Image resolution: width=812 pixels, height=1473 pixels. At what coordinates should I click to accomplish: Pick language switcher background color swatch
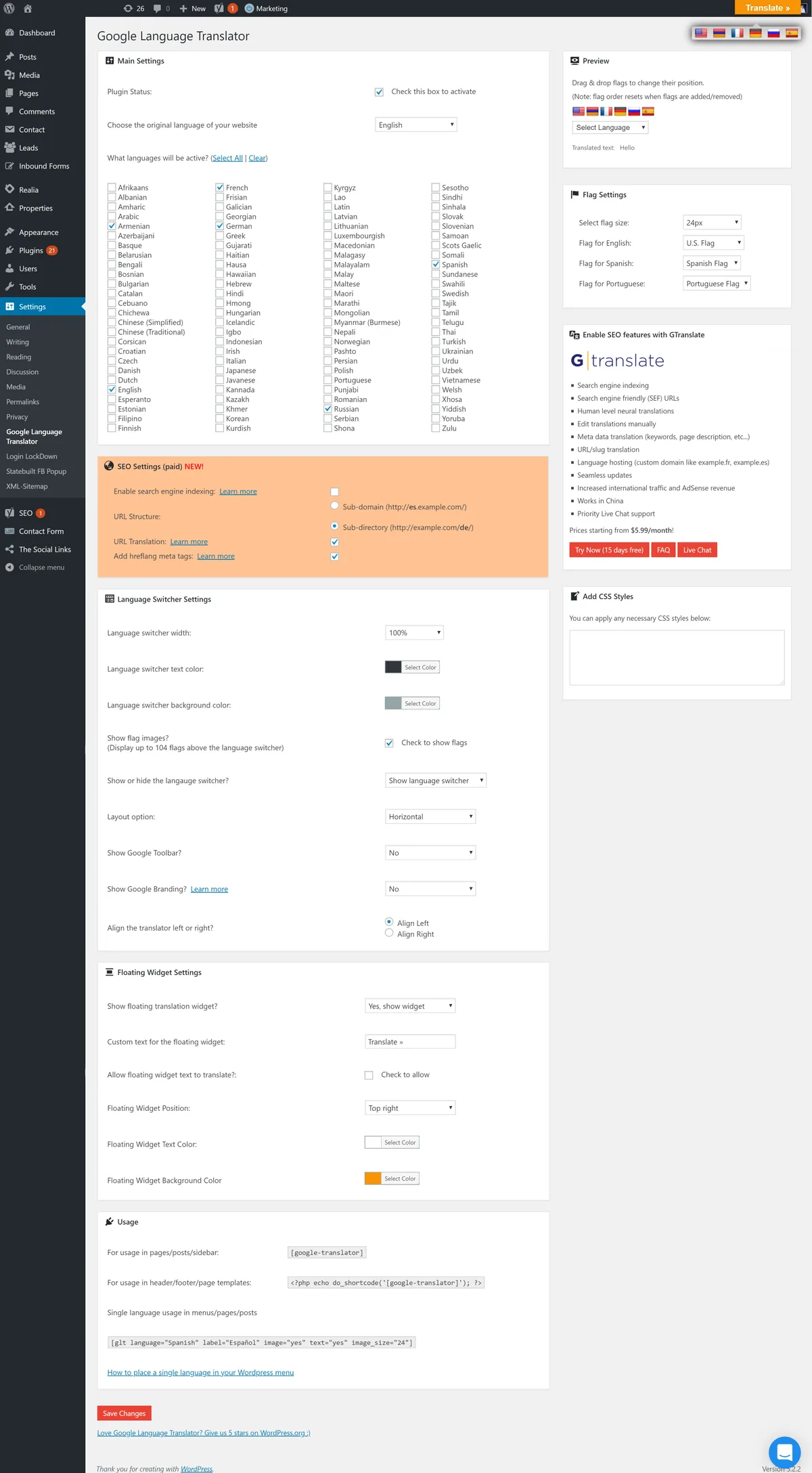pyautogui.click(x=393, y=703)
